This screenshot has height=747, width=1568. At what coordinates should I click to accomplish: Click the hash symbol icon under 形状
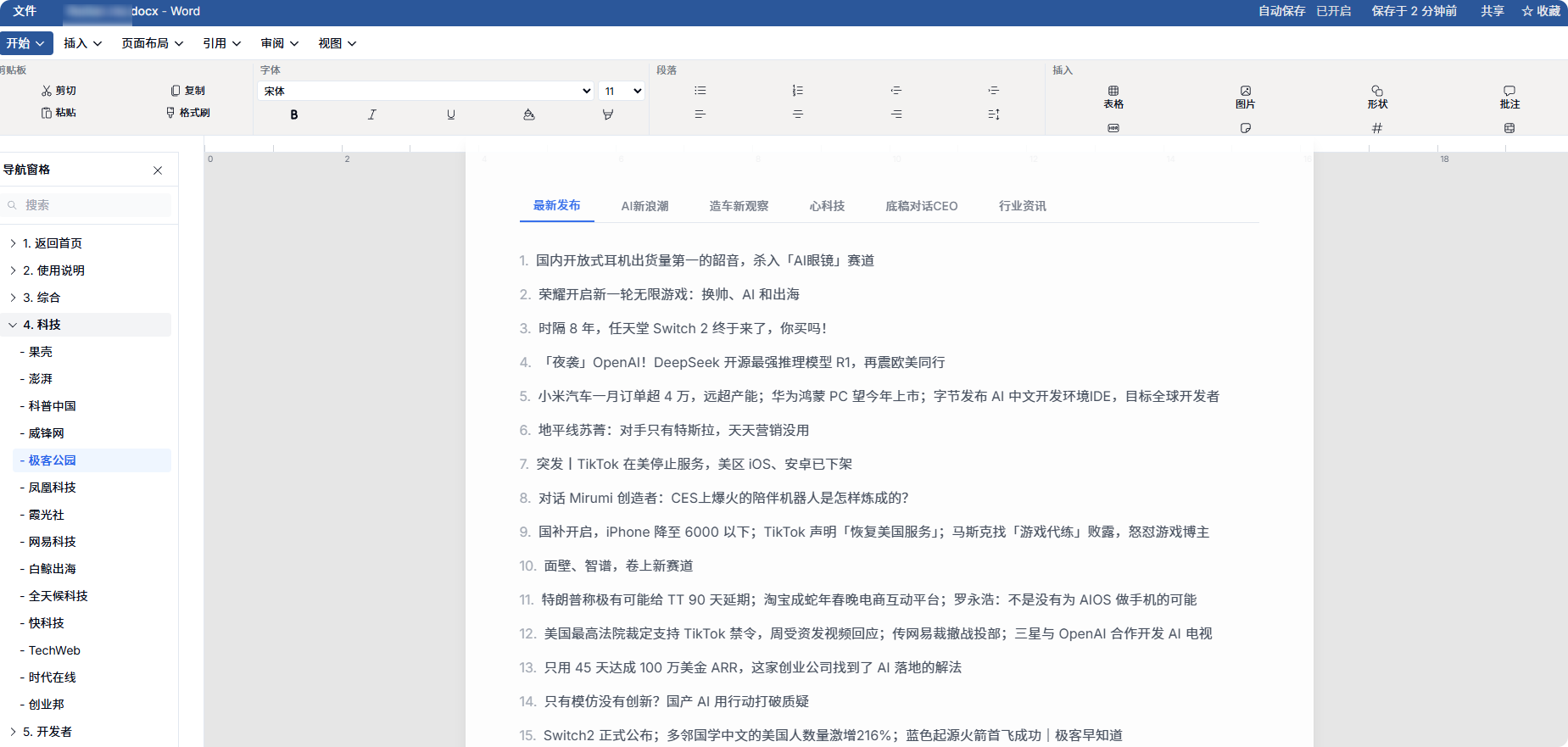click(x=1377, y=128)
